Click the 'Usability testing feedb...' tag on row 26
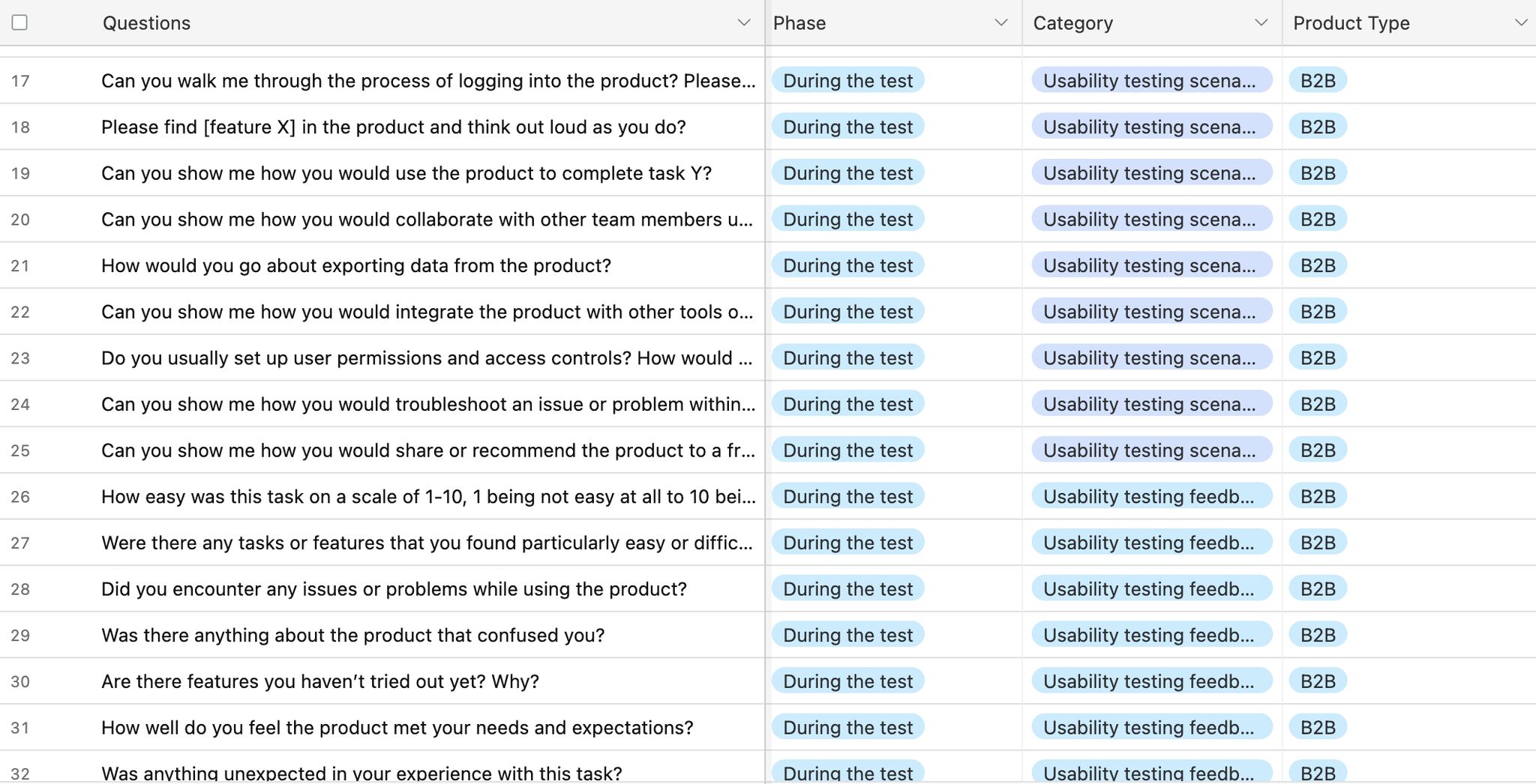1536x784 pixels. pyautogui.click(x=1151, y=496)
